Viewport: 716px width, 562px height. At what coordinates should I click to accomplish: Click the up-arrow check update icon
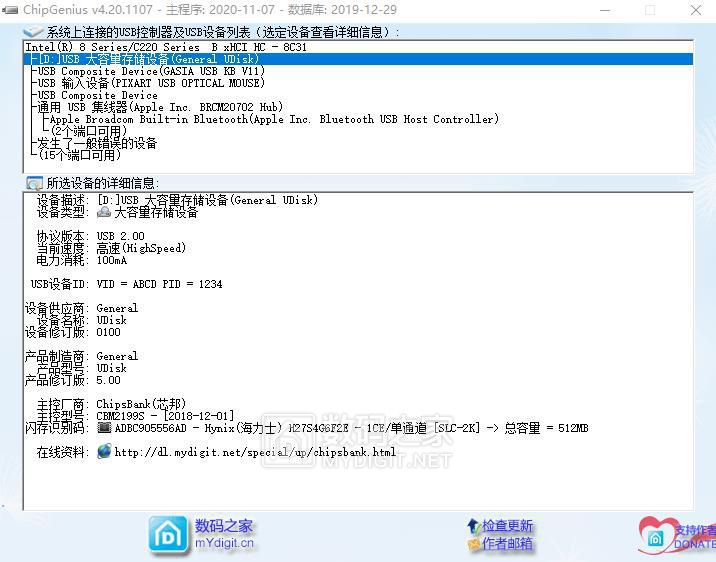tap(474, 526)
